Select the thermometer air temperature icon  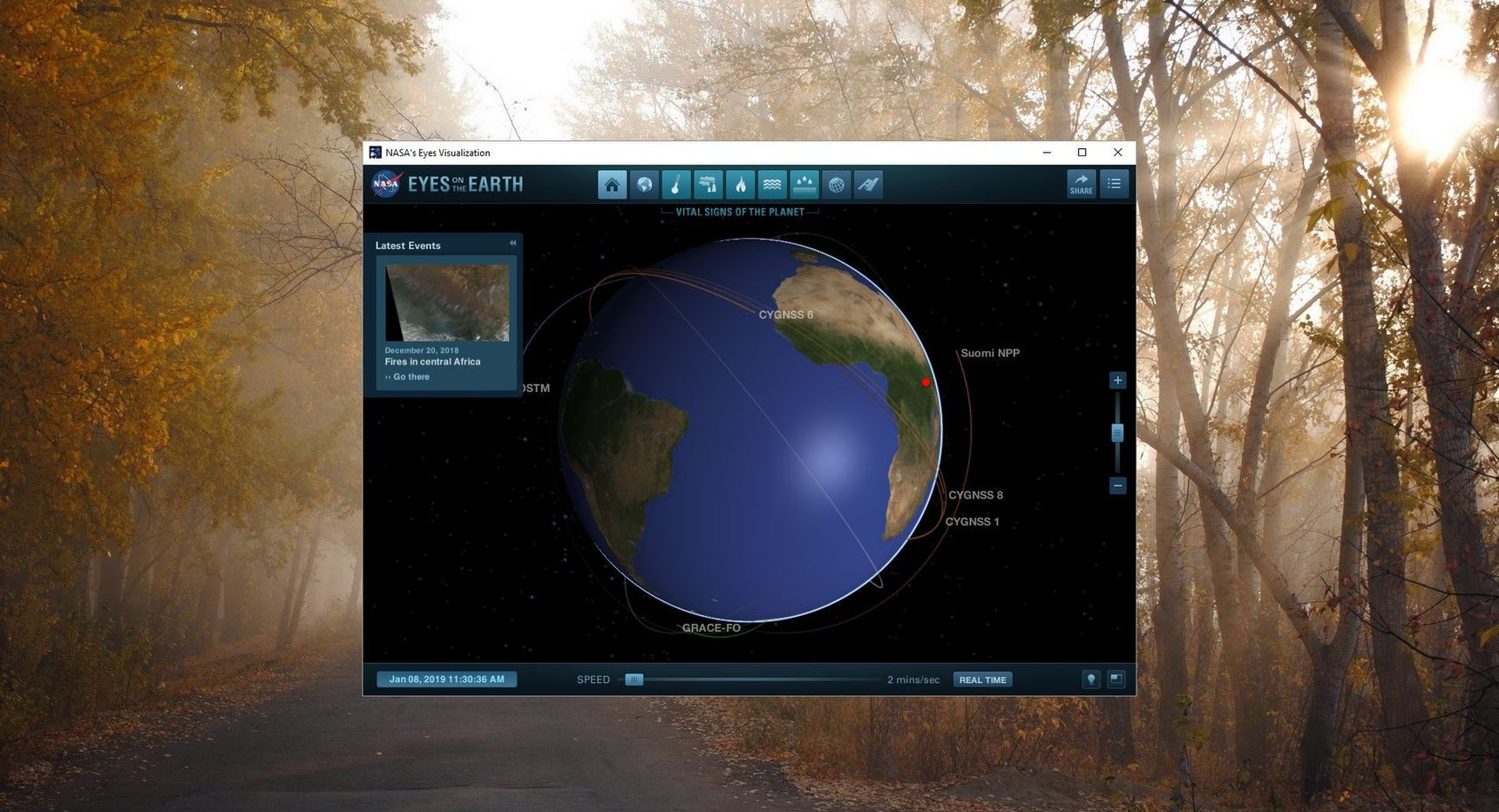[676, 185]
